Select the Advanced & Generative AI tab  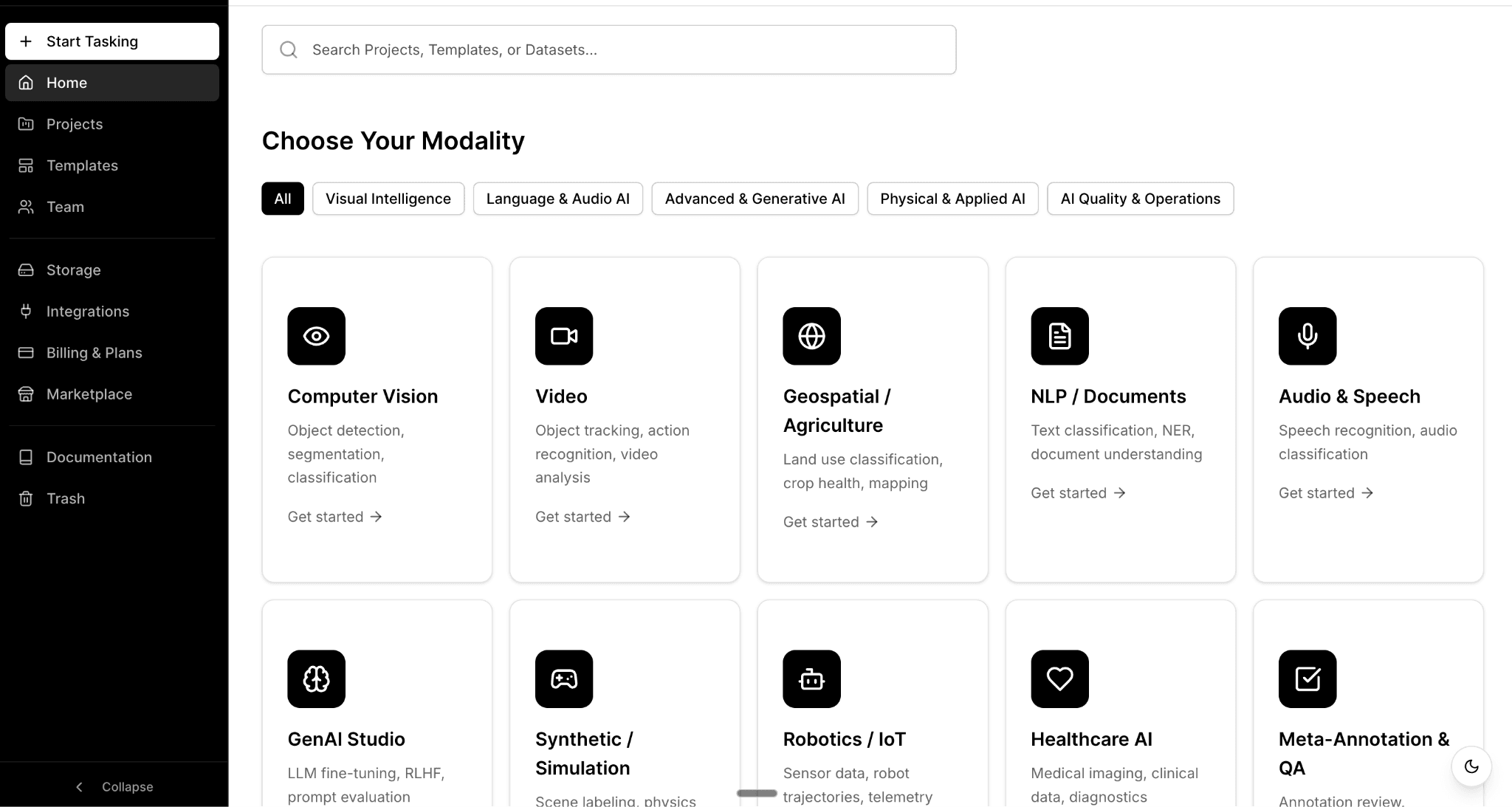pos(755,198)
